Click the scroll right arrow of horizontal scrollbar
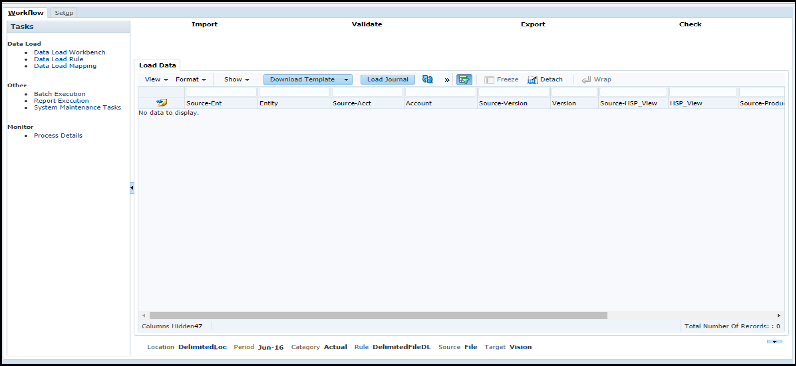The width and height of the screenshot is (796, 366). tap(779, 315)
